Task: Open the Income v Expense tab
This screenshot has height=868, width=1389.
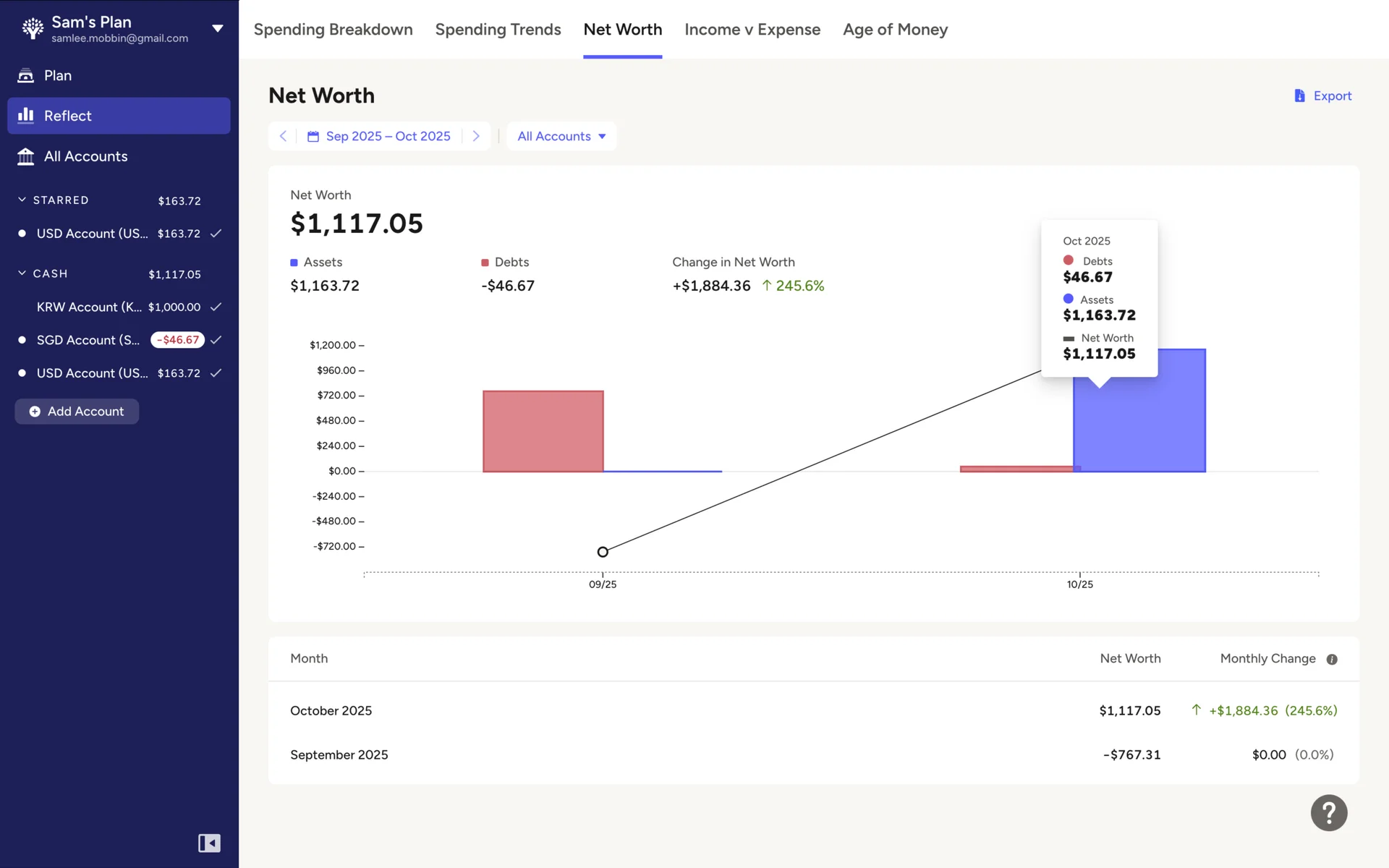Action: click(x=752, y=30)
